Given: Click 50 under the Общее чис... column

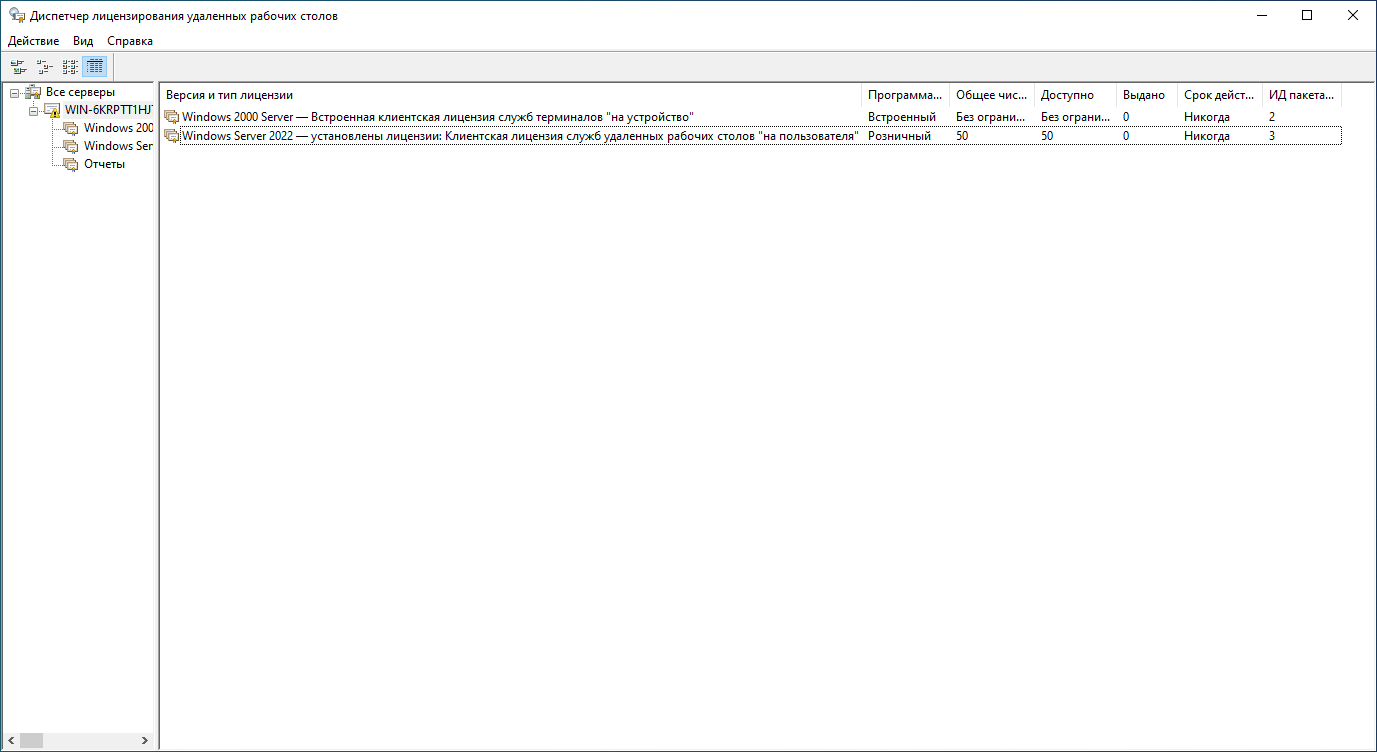Looking at the screenshot, I should (962, 135).
